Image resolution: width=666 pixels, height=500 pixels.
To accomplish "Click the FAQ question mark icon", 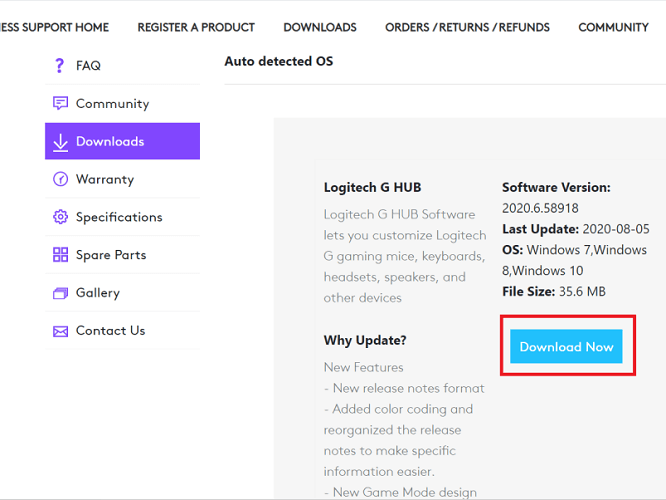I will [x=59, y=65].
